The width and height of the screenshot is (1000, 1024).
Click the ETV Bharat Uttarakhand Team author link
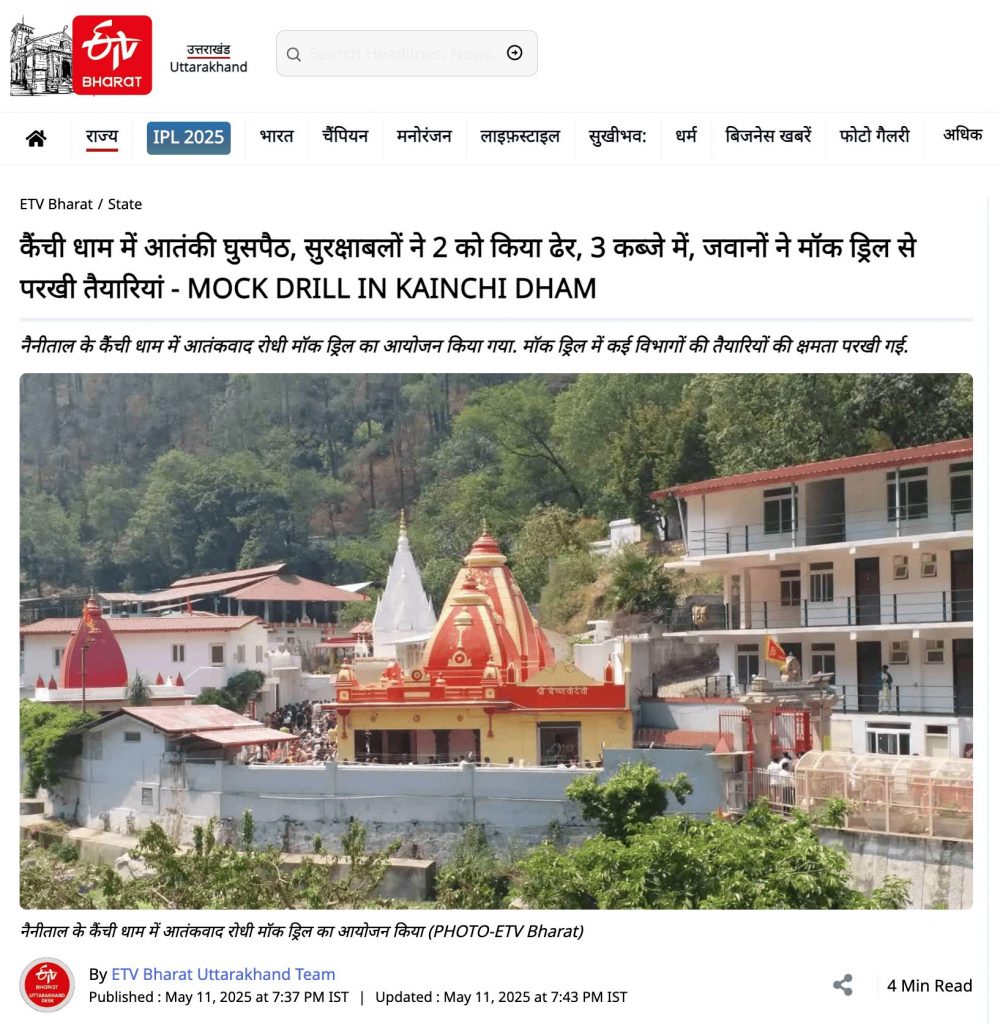[223, 974]
